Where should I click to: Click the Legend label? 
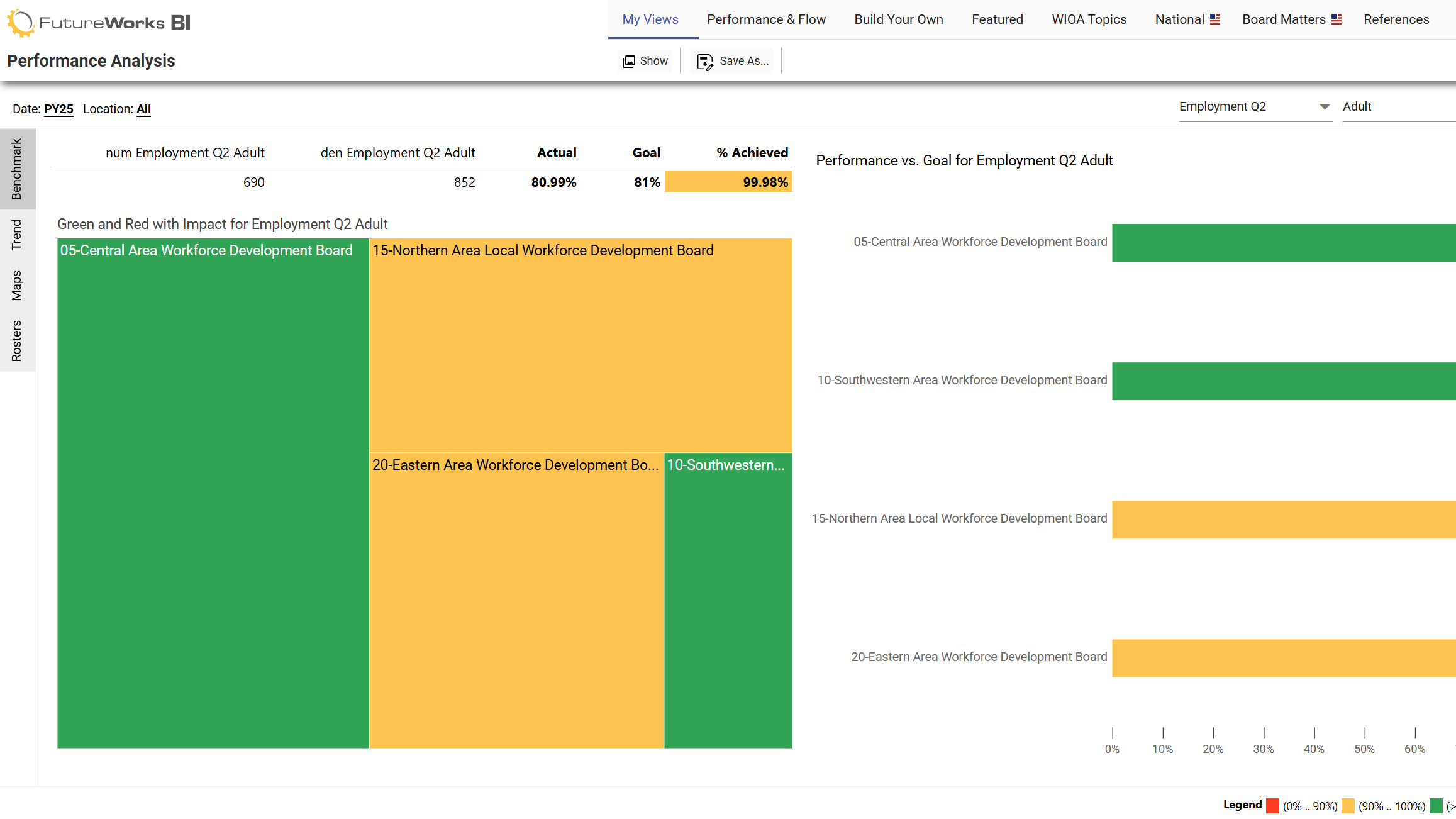tap(1242, 805)
